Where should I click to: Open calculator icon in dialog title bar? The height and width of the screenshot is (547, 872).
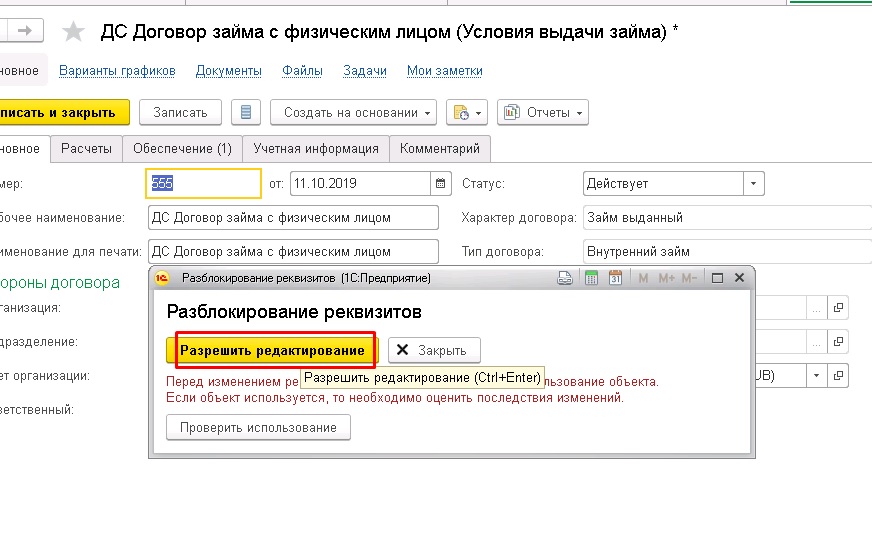pyautogui.click(x=591, y=278)
